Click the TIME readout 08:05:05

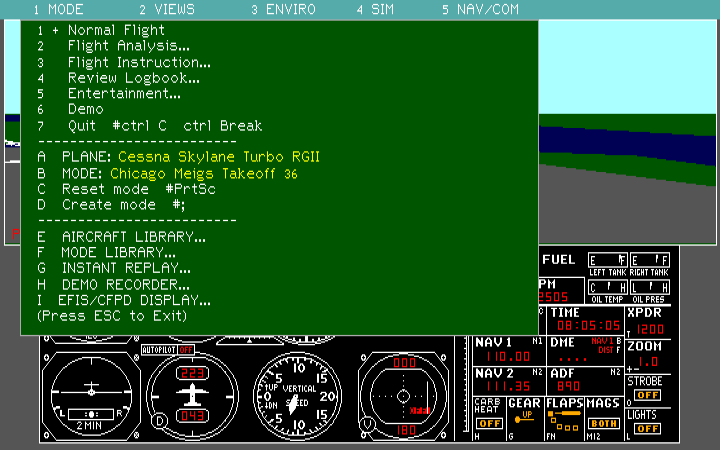(x=588, y=326)
